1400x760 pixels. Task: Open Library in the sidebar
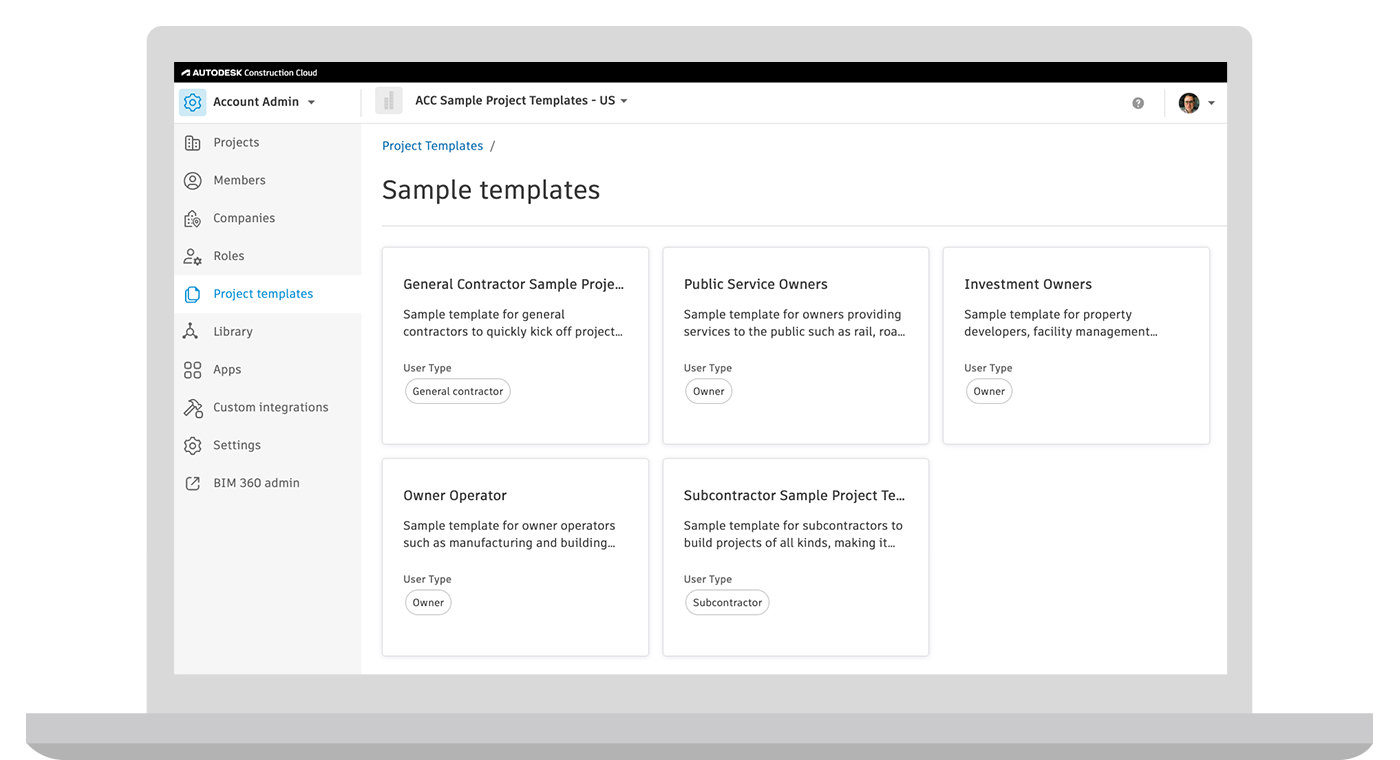tap(268, 332)
